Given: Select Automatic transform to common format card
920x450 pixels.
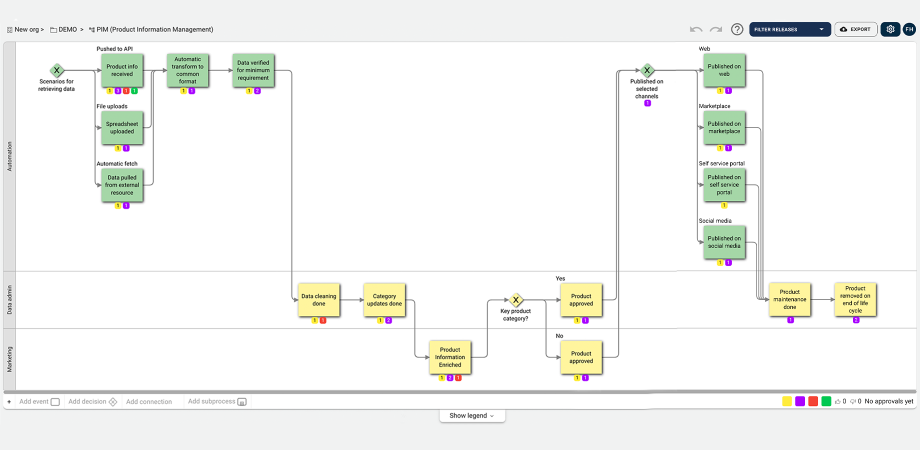Looking at the screenshot, I should click(x=188, y=71).
